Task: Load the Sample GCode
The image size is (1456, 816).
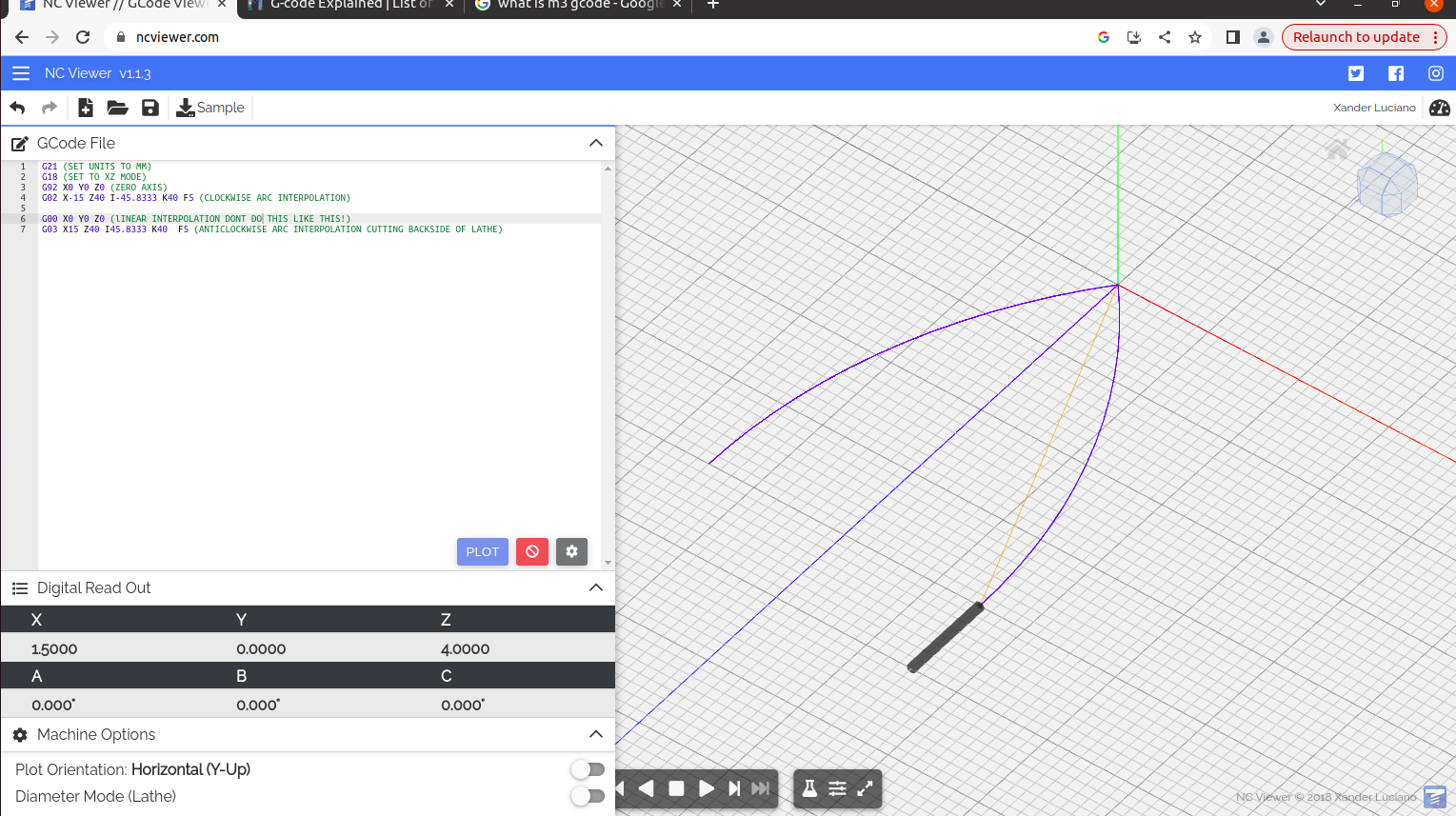Action: point(210,108)
